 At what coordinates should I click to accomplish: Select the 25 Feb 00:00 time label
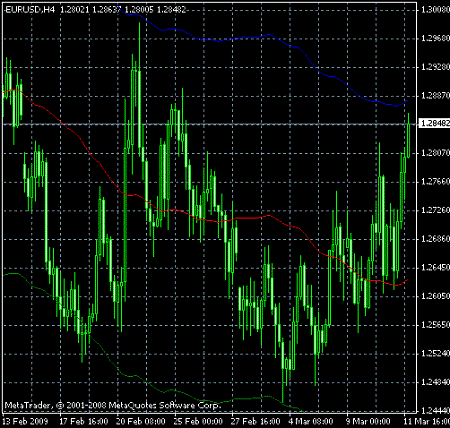pos(198,421)
